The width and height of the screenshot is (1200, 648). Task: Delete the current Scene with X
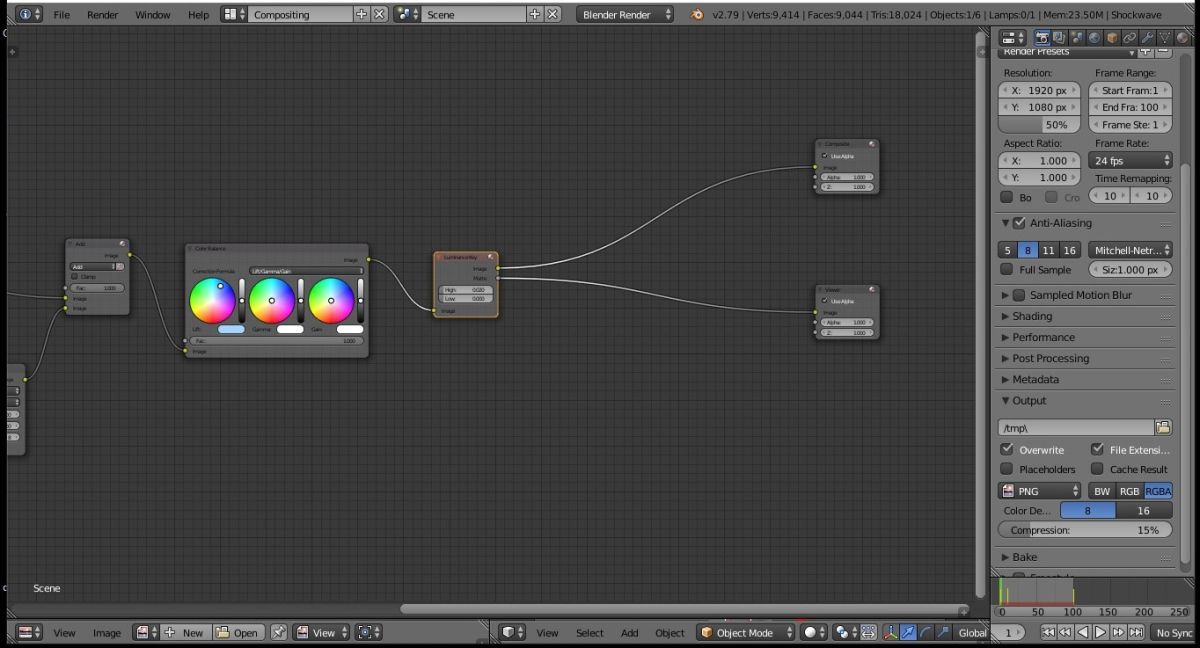point(552,14)
